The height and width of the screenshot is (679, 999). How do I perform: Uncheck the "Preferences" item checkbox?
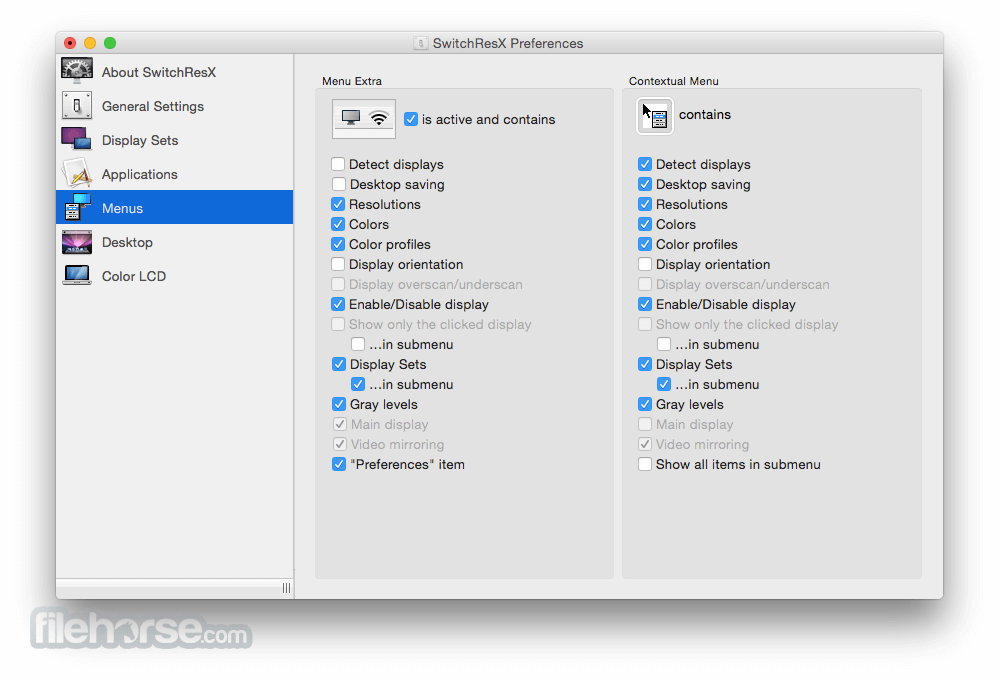tap(338, 464)
